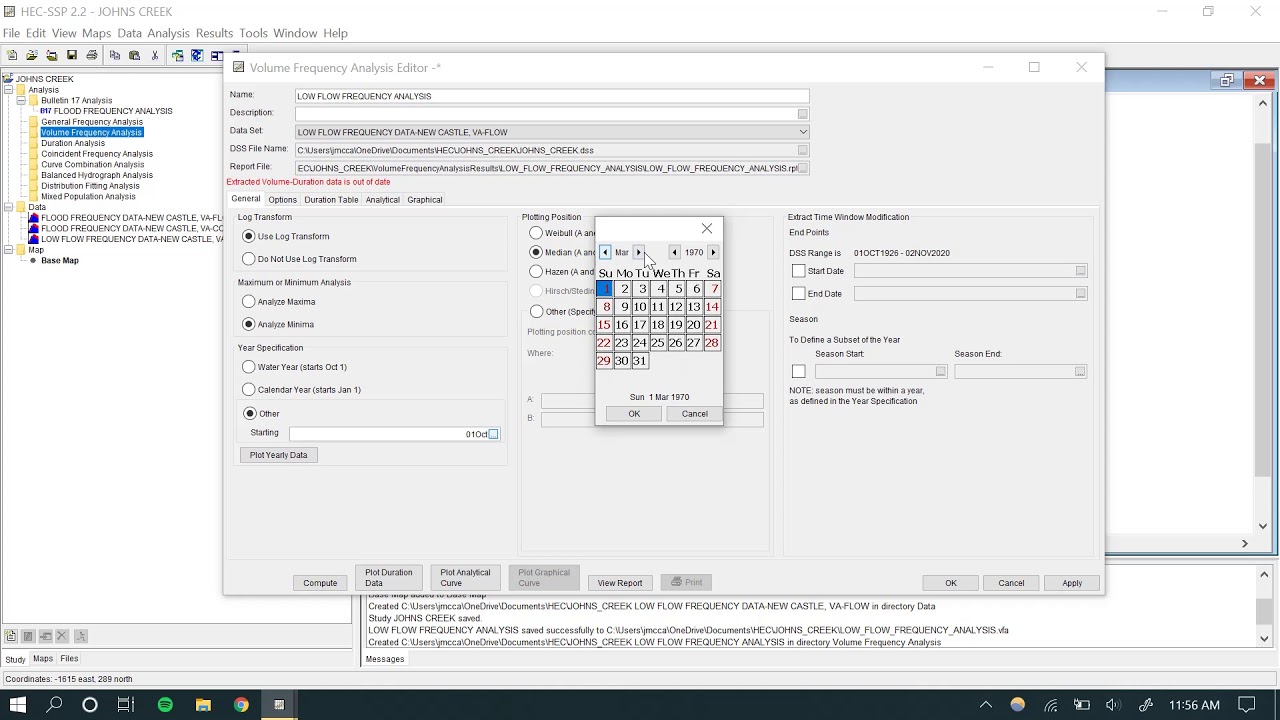Click the blue refresh arrows toolbar icon

coord(197,56)
